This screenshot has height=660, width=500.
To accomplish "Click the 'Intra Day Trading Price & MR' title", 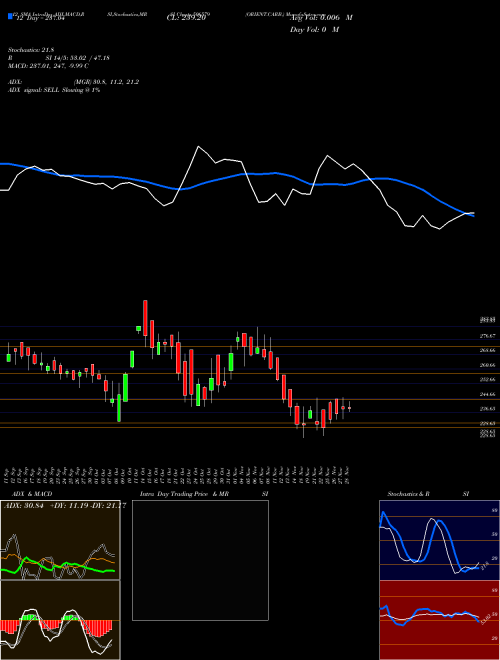I will tap(184, 494).
